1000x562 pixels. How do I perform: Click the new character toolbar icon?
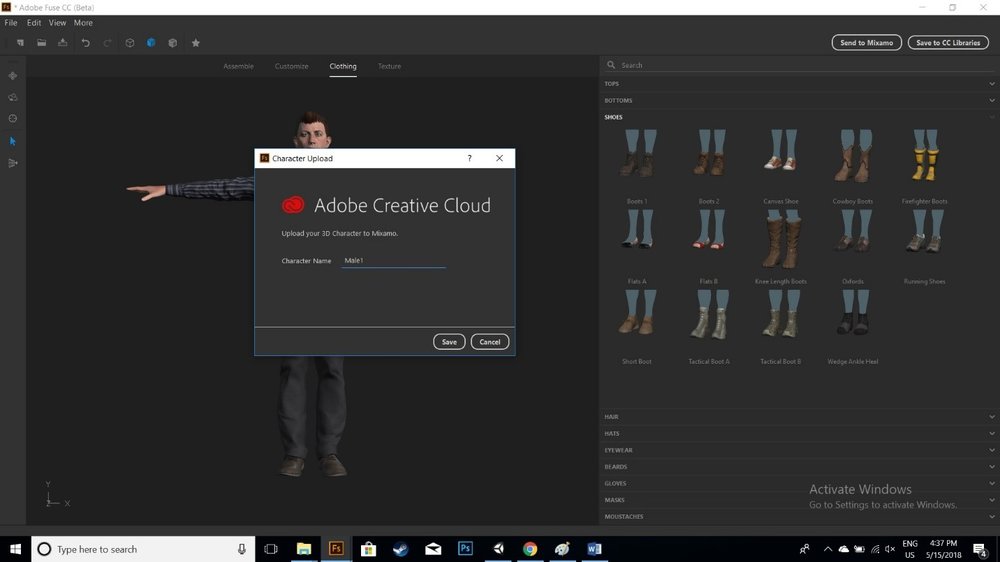click(20, 43)
